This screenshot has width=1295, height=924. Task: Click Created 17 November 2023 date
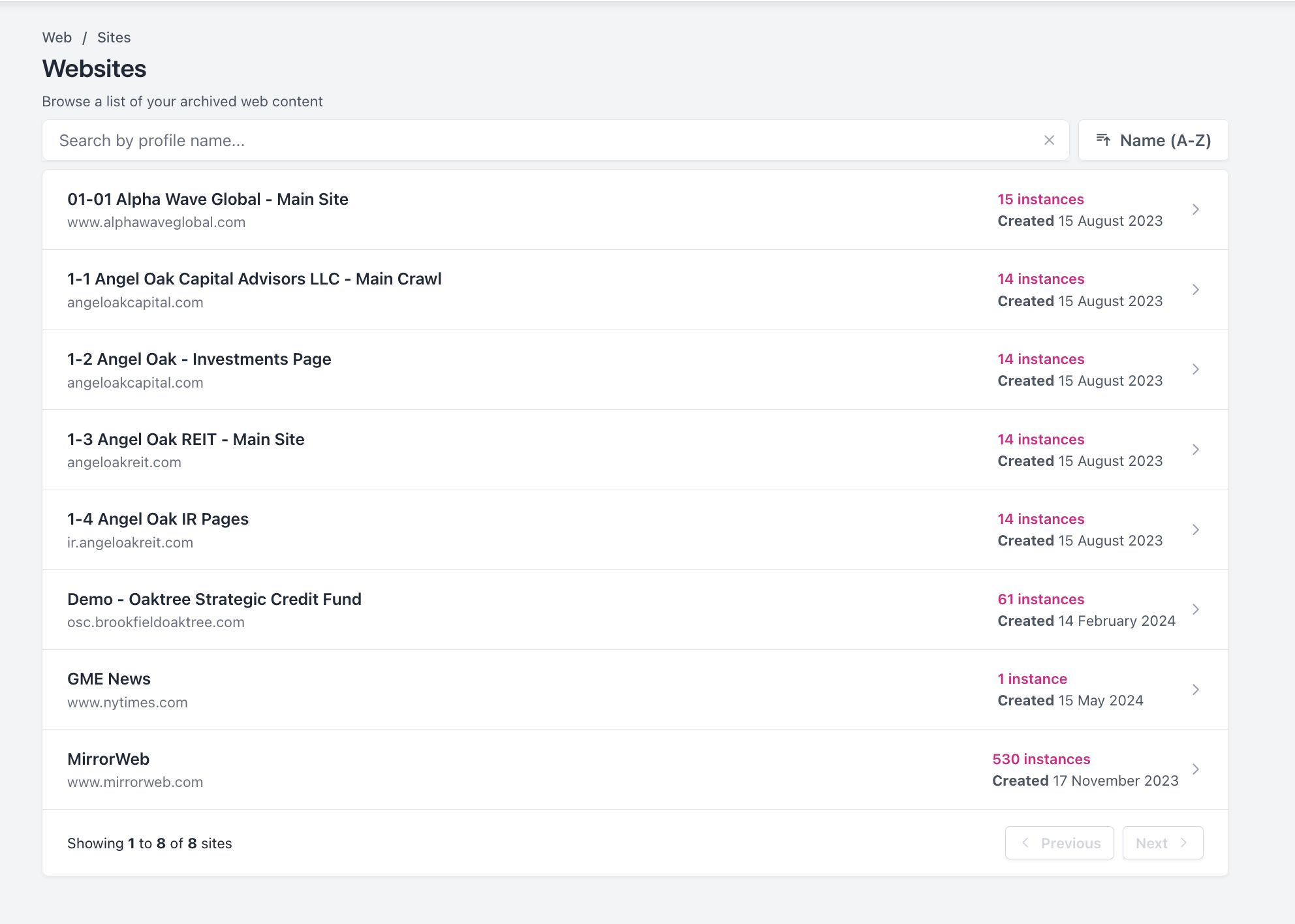[x=1085, y=780]
